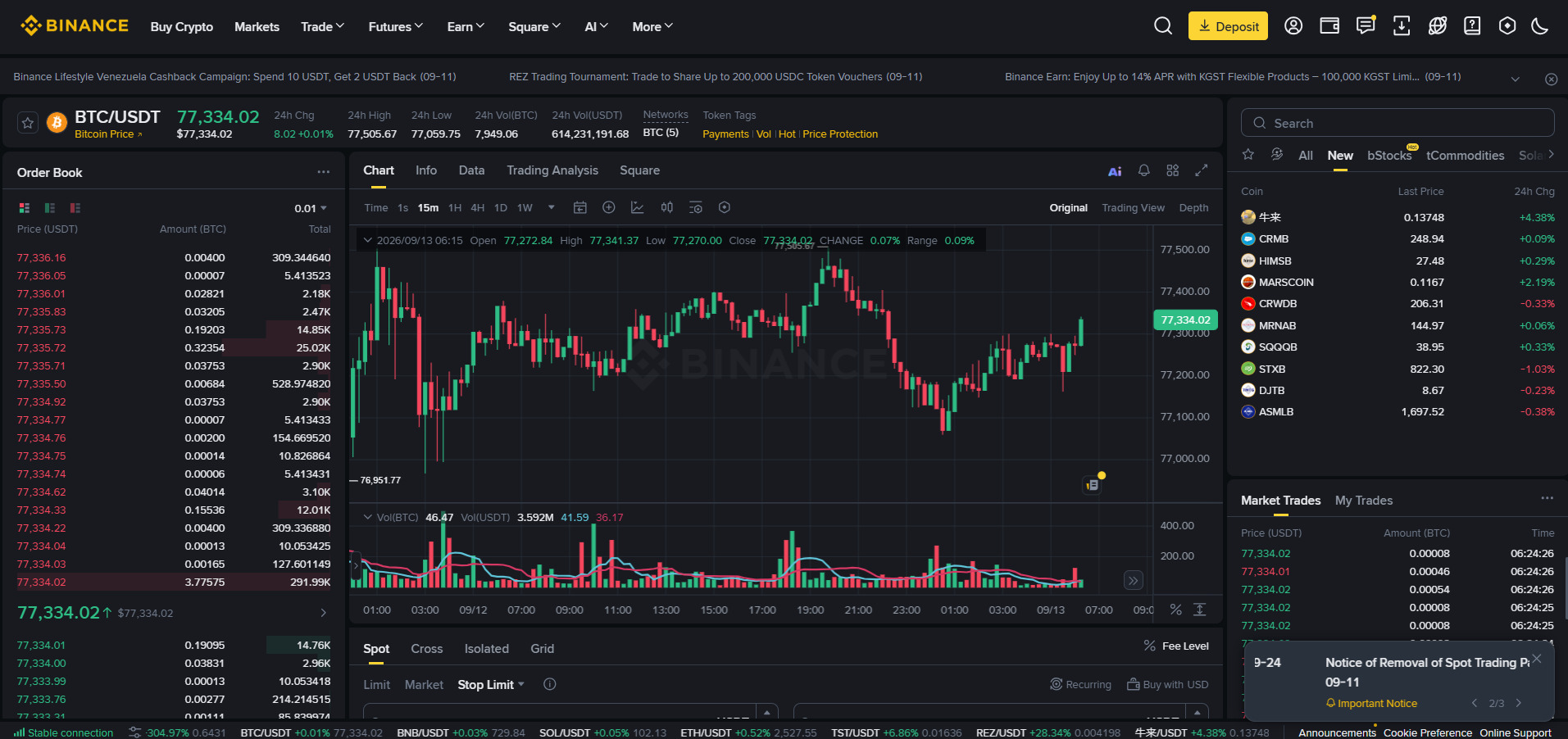
Task: Collapse volume indicator legend chevron
Action: (367, 517)
